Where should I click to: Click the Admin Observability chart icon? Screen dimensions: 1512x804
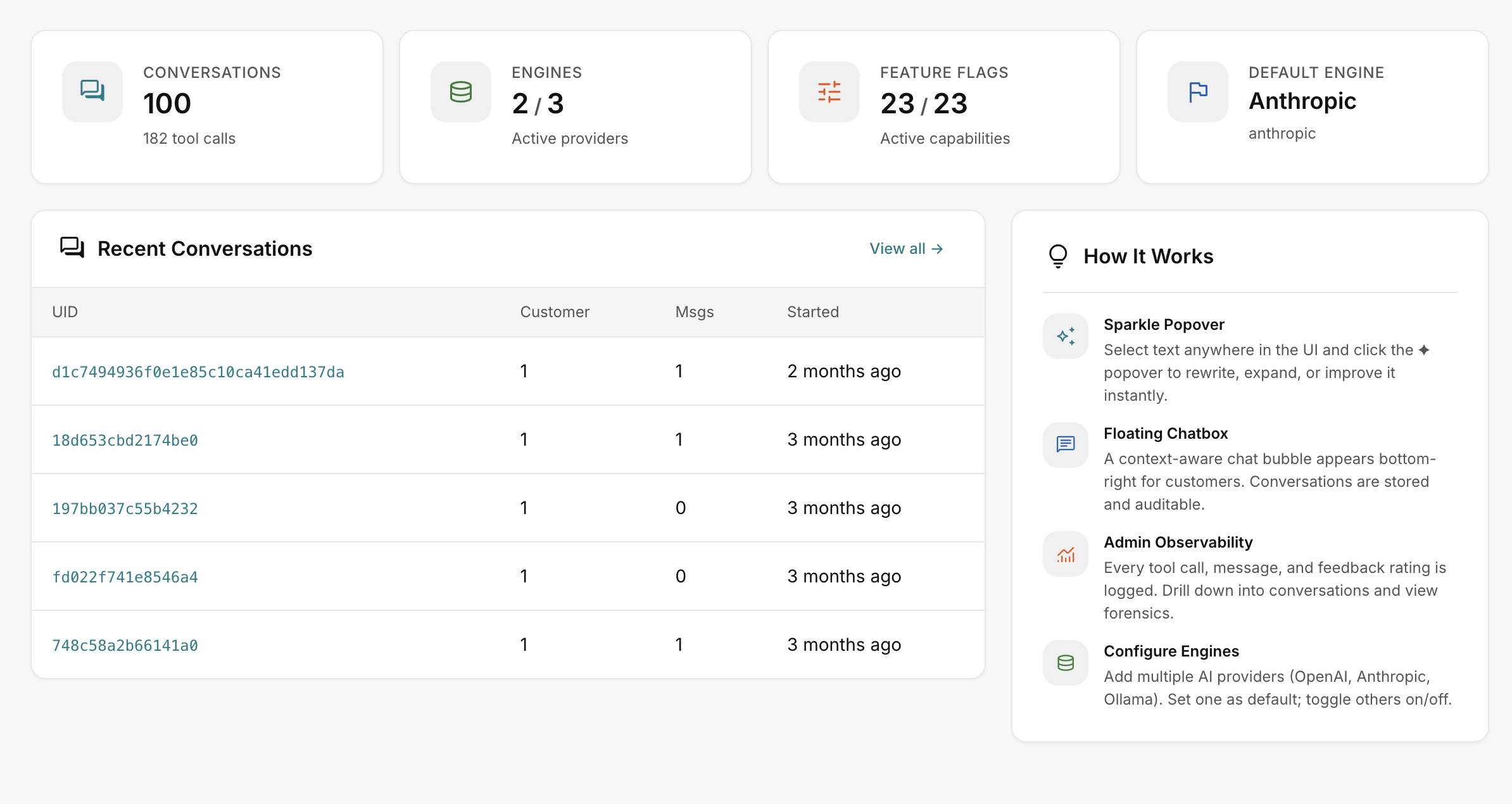click(x=1066, y=554)
